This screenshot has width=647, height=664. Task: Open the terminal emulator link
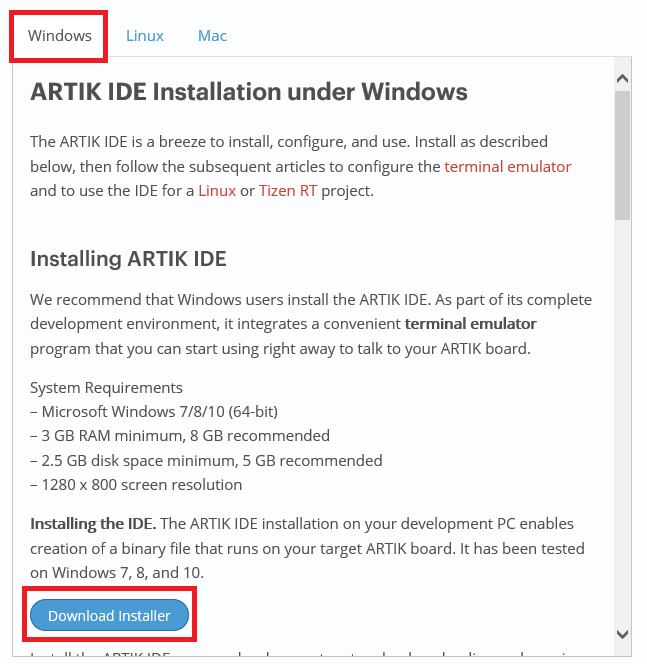coord(508,166)
